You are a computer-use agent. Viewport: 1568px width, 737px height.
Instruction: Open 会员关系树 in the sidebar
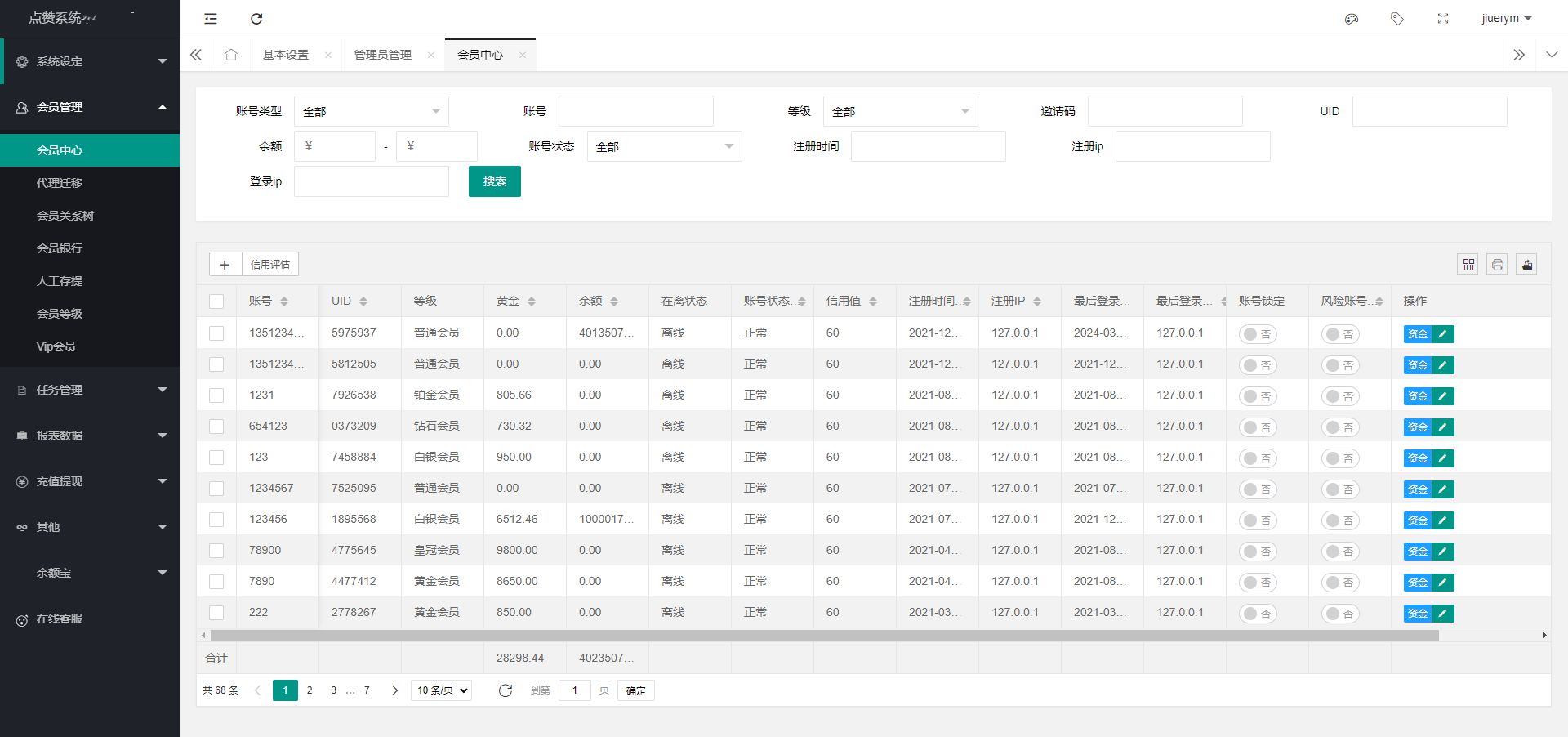(x=65, y=216)
